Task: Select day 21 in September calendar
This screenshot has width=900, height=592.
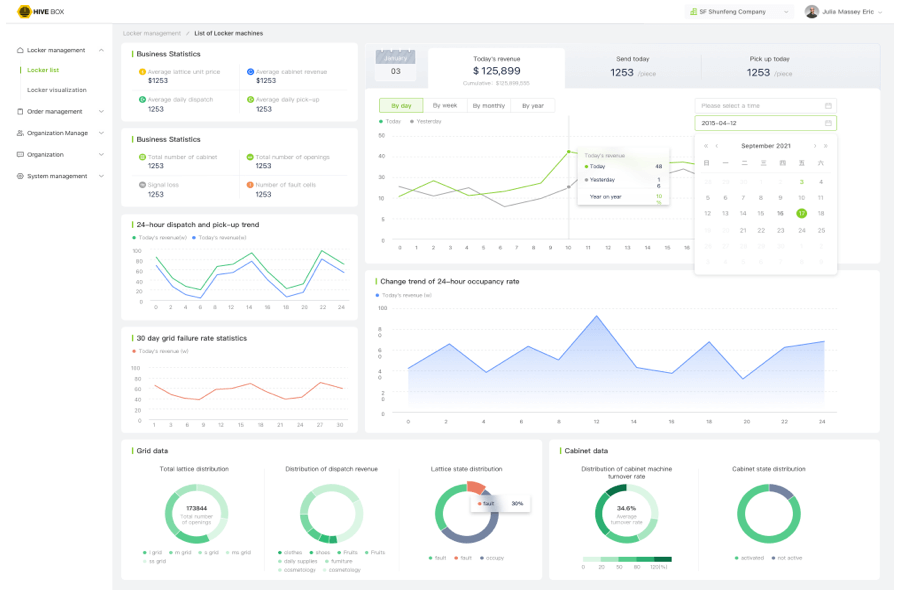Action: click(x=743, y=230)
